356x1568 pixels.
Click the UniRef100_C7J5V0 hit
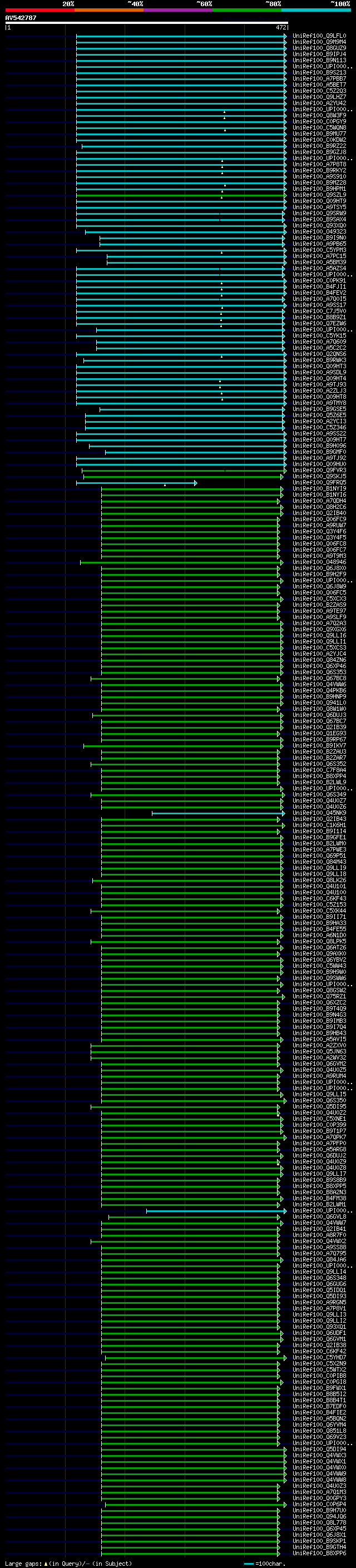pos(319,311)
